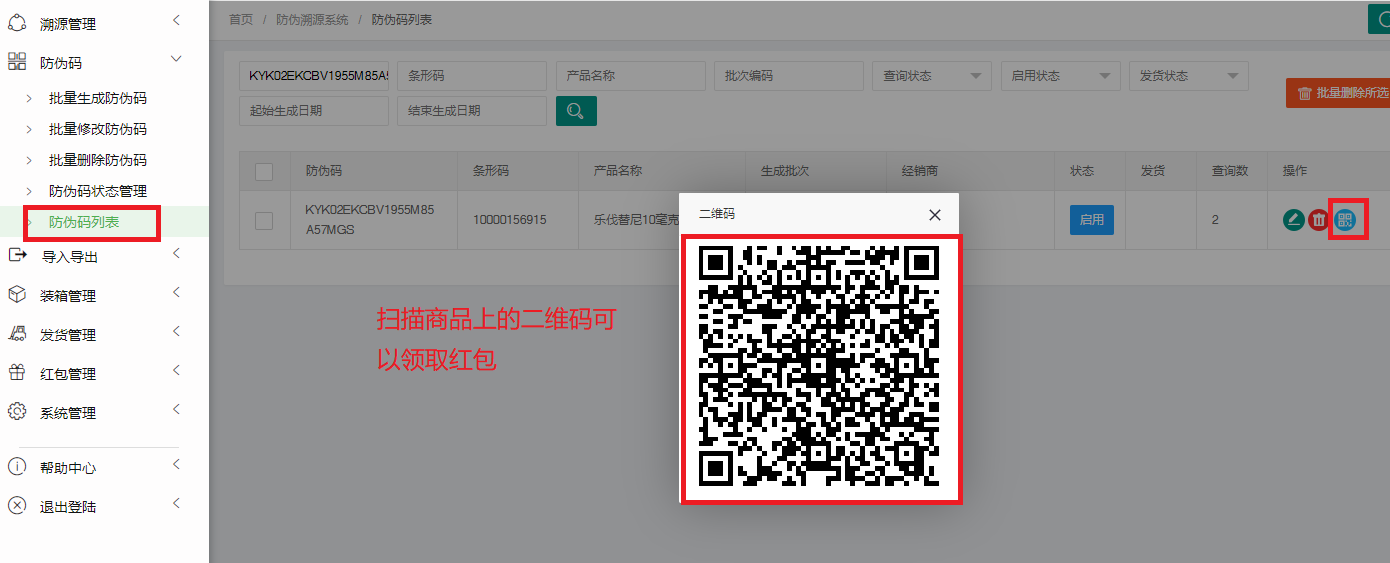Toggle the select-all checkbox in table header
This screenshot has height=563, width=1390.
coord(264,172)
